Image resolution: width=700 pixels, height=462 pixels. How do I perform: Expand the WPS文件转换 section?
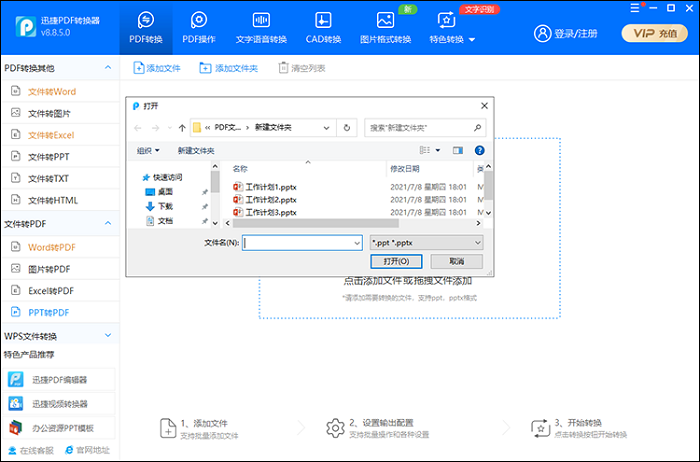(x=108, y=335)
